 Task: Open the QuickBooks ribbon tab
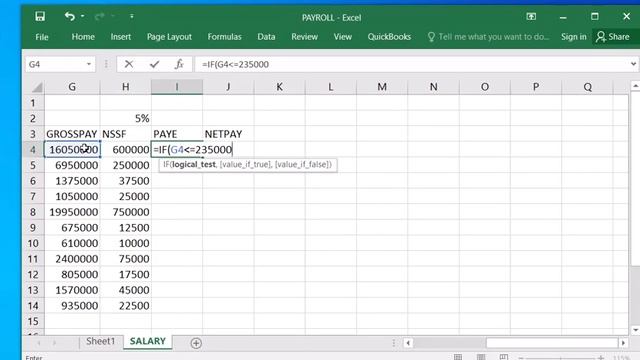(x=389, y=37)
